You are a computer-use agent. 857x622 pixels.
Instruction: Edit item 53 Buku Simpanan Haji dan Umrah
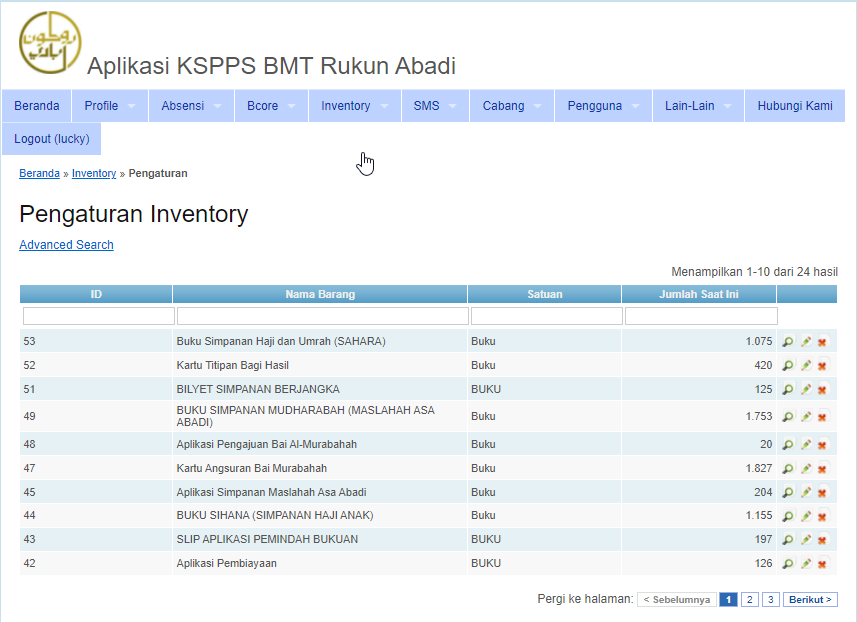tap(806, 342)
